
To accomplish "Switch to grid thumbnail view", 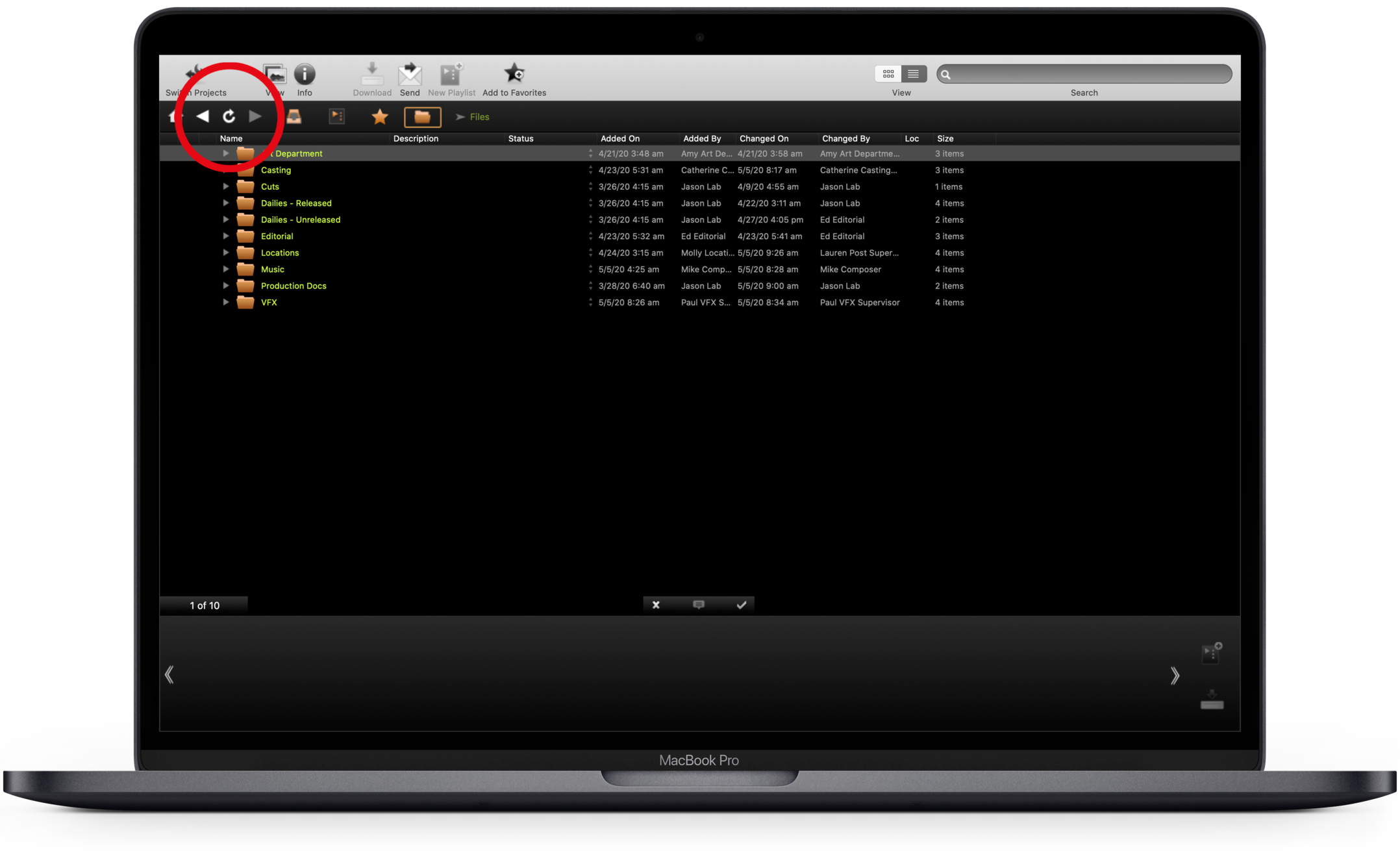I will click(x=888, y=74).
